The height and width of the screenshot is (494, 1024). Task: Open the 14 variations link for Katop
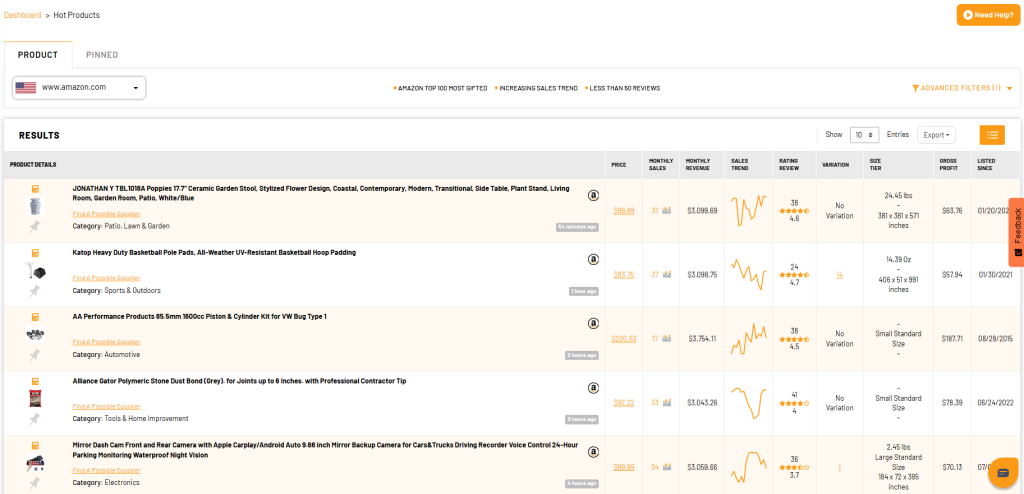click(x=839, y=274)
